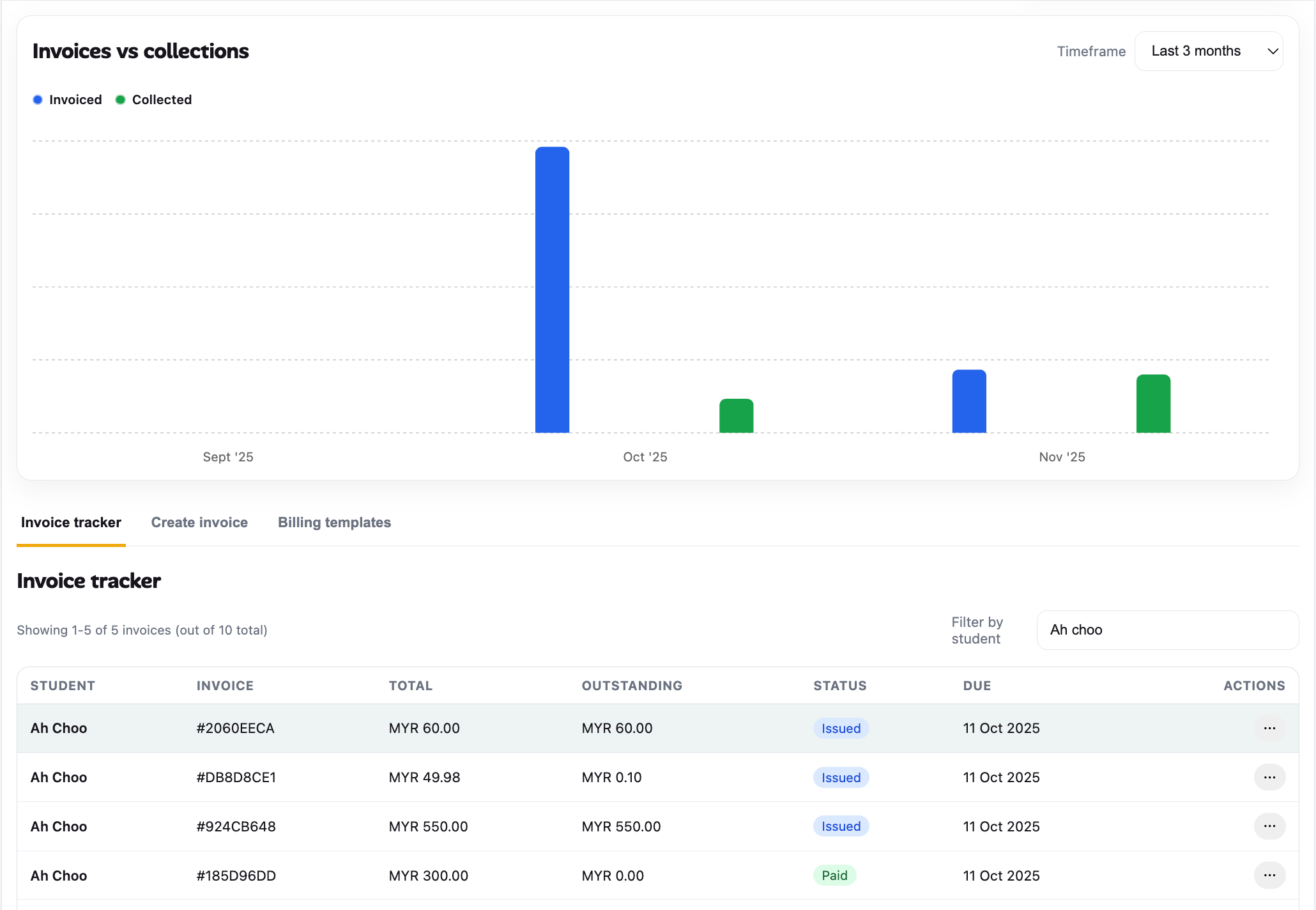Open the Timeframe dropdown
The image size is (1316, 910).
point(1209,50)
